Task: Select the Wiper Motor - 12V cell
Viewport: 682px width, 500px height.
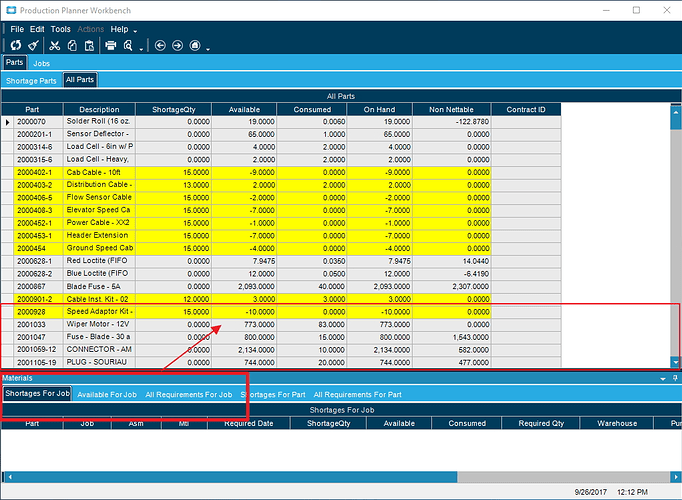Action: click(x=100, y=324)
